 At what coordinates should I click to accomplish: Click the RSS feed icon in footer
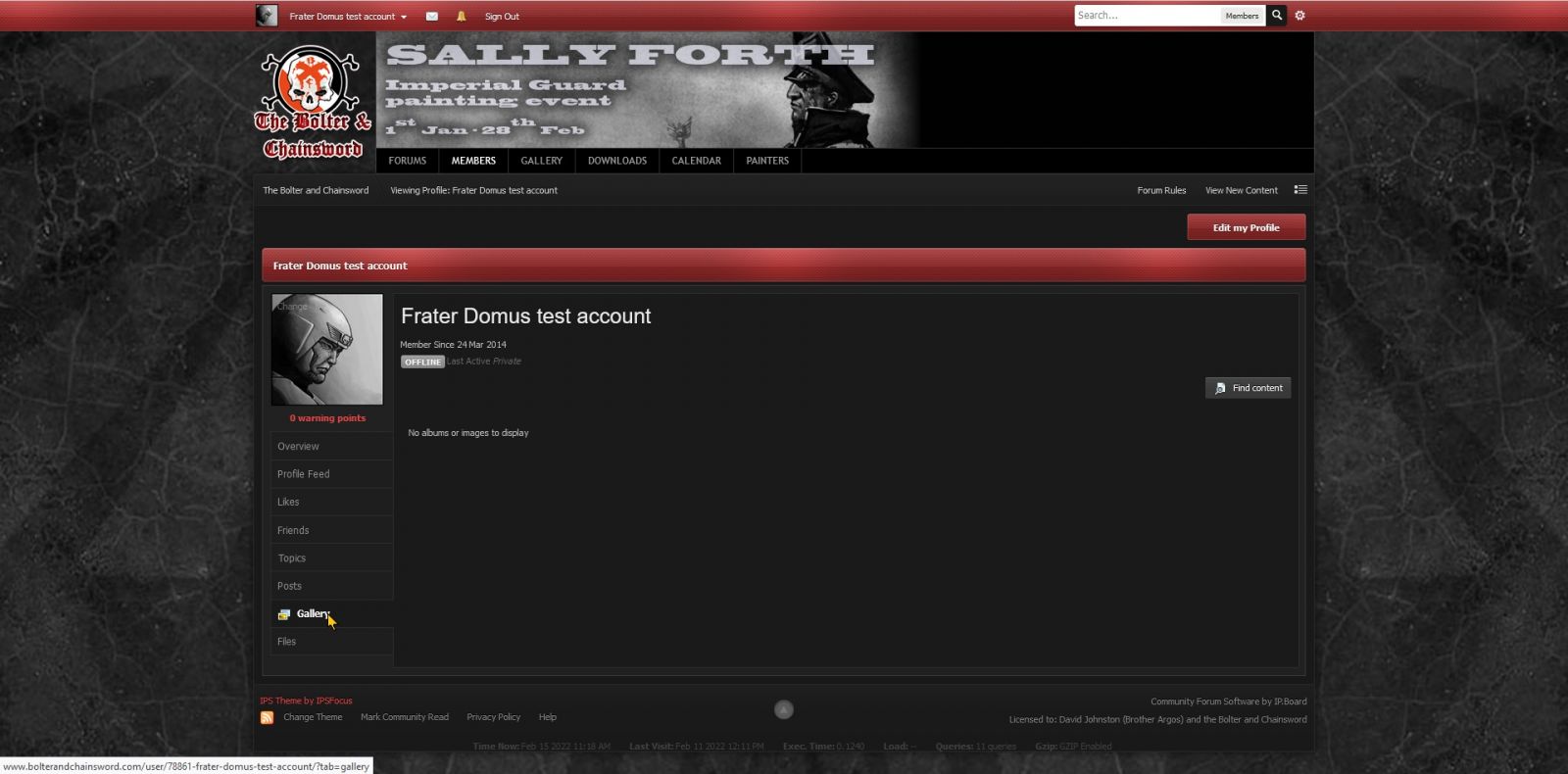click(267, 718)
